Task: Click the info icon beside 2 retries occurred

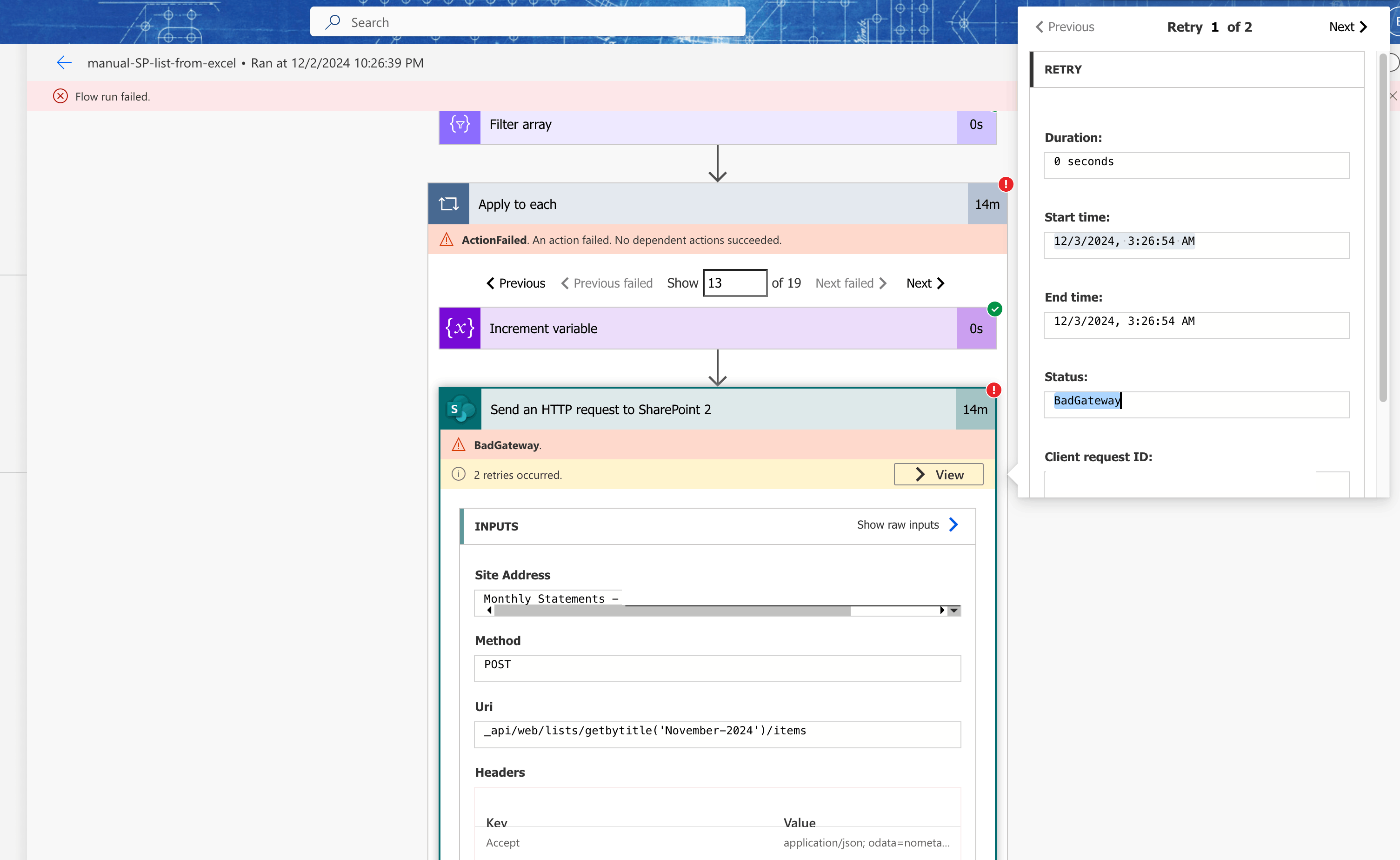Action: pyautogui.click(x=458, y=474)
